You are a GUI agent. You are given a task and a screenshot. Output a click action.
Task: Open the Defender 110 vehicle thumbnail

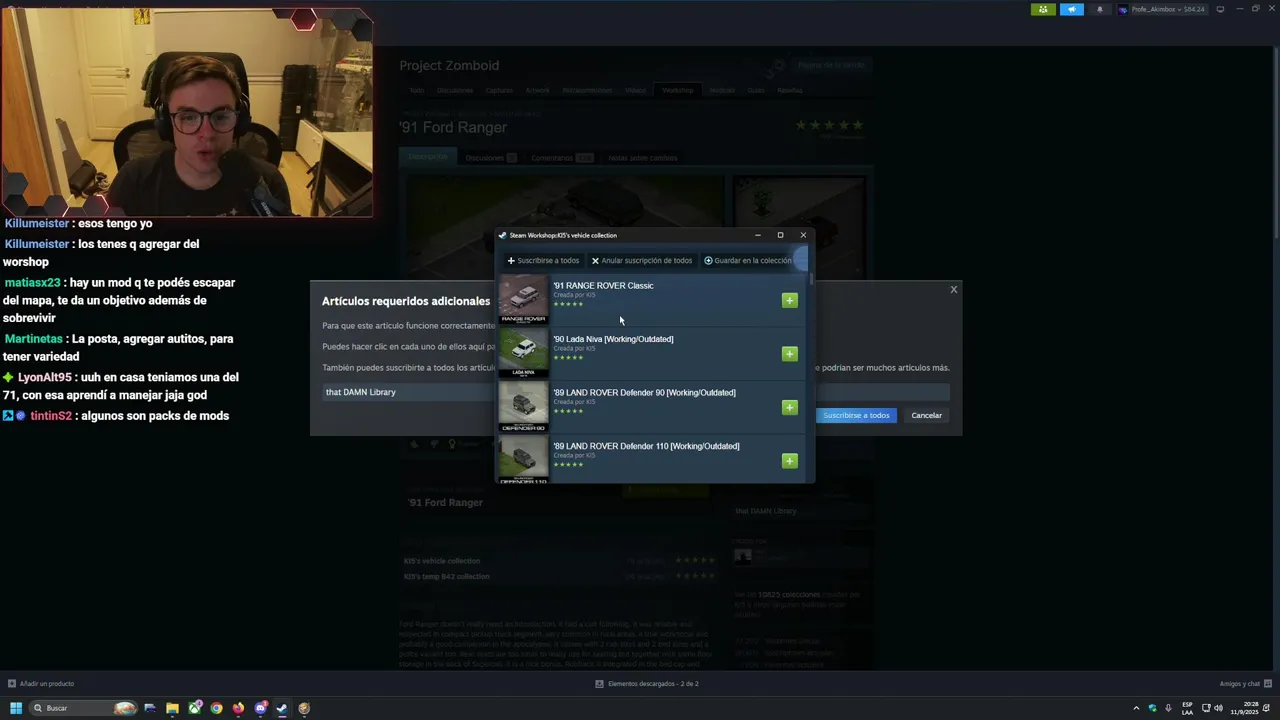(523, 459)
